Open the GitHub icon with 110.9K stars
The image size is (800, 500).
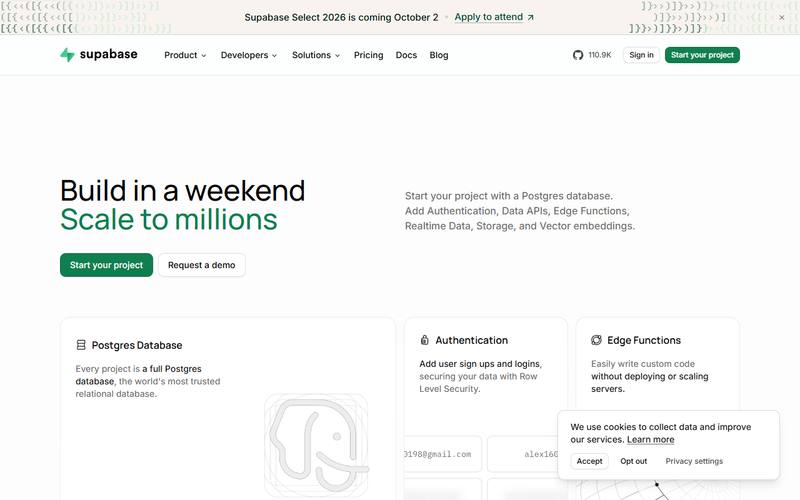pyautogui.click(x=578, y=55)
